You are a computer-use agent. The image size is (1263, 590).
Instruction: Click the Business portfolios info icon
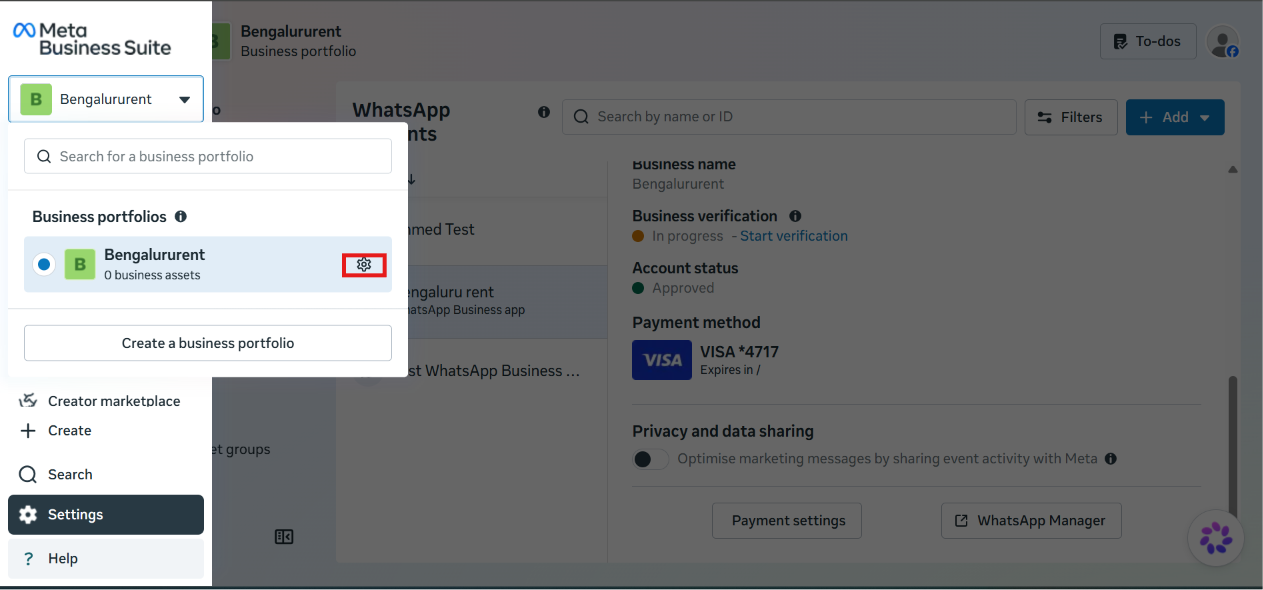pos(181,216)
